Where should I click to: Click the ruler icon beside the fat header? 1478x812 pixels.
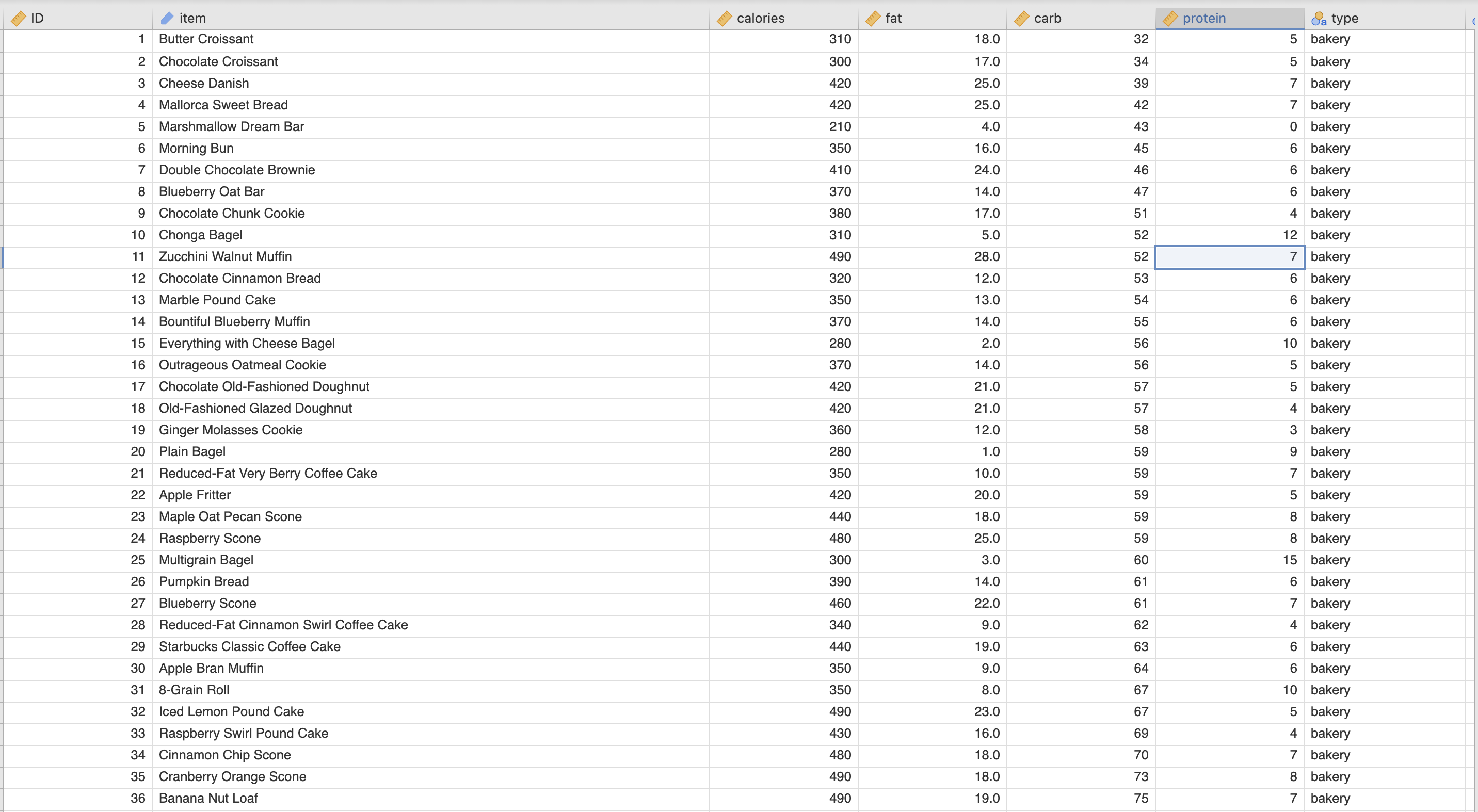pos(872,18)
